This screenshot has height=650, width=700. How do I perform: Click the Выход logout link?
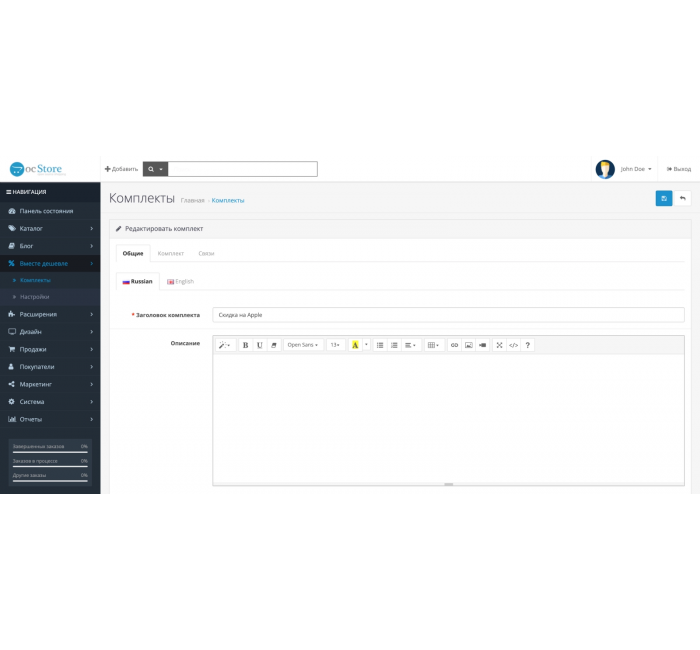coord(679,169)
